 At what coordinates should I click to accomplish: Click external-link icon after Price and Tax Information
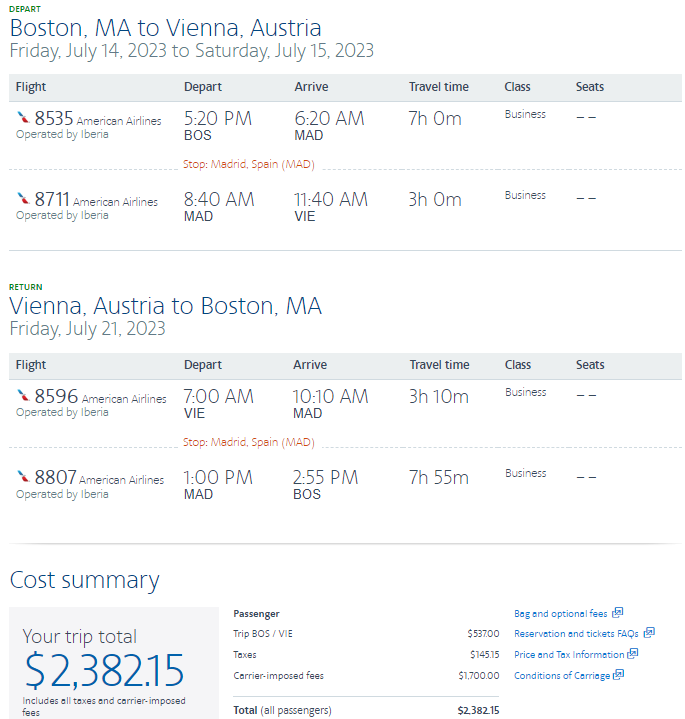(632, 654)
